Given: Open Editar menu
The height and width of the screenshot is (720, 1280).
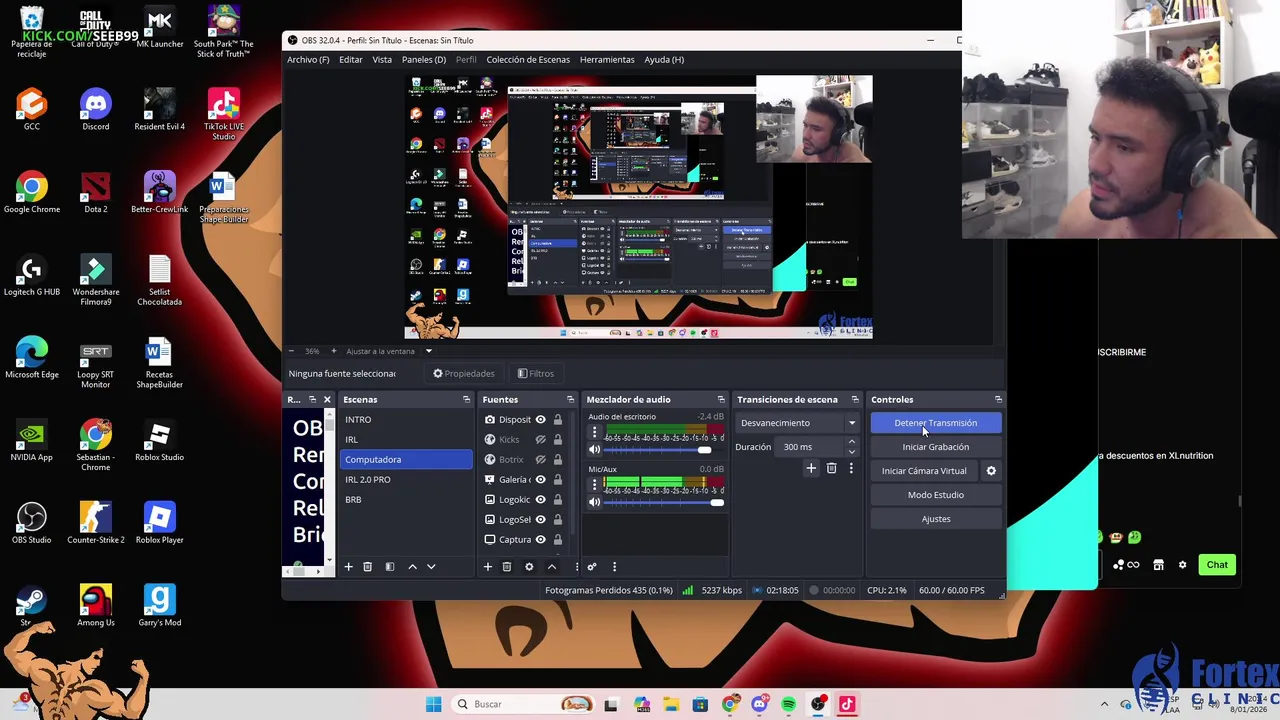Looking at the screenshot, I should pyautogui.click(x=351, y=59).
